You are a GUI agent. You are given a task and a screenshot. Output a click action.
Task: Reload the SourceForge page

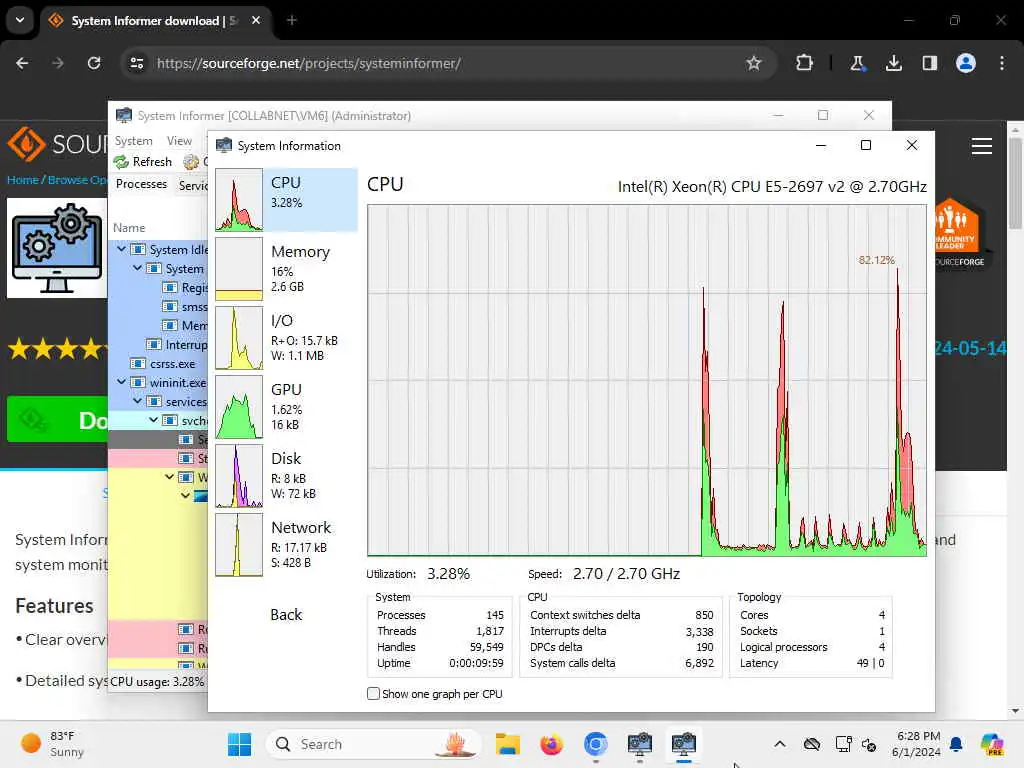coord(94,63)
